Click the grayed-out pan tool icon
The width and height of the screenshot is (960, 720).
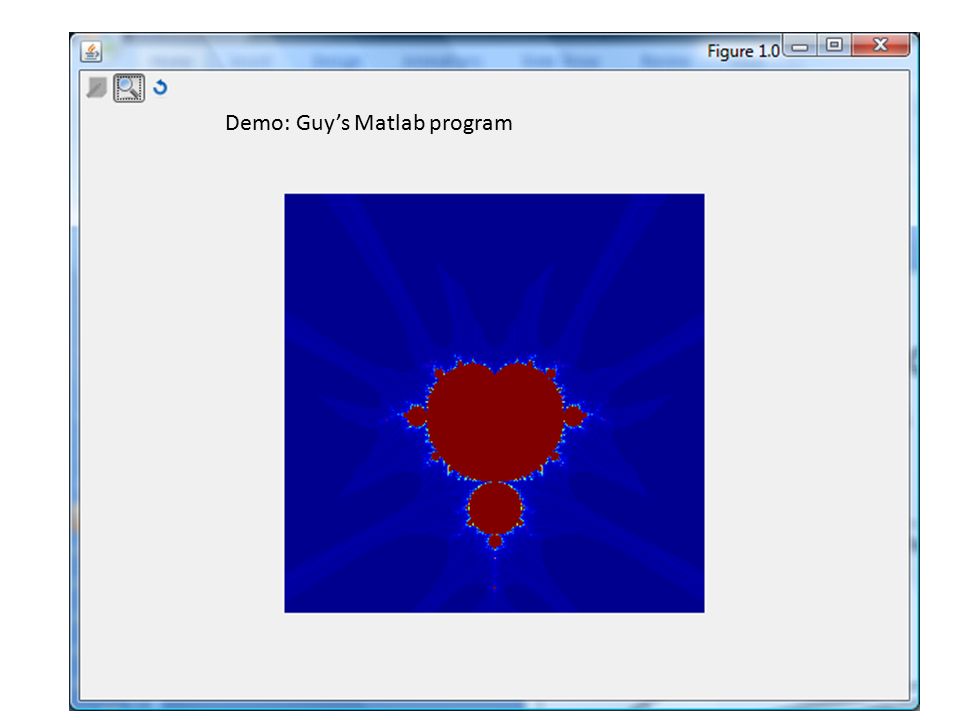[x=96, y=88]
